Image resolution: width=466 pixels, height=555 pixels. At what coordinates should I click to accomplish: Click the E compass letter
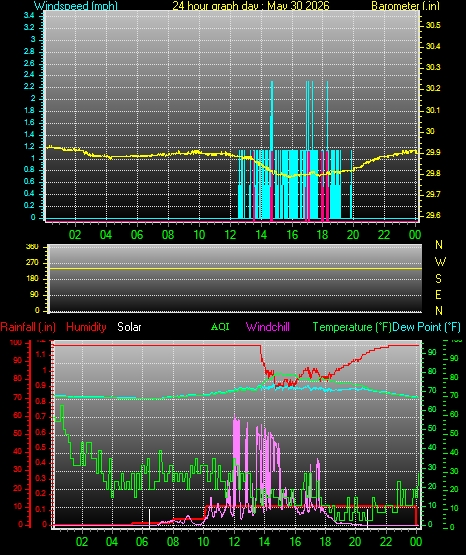438,294
